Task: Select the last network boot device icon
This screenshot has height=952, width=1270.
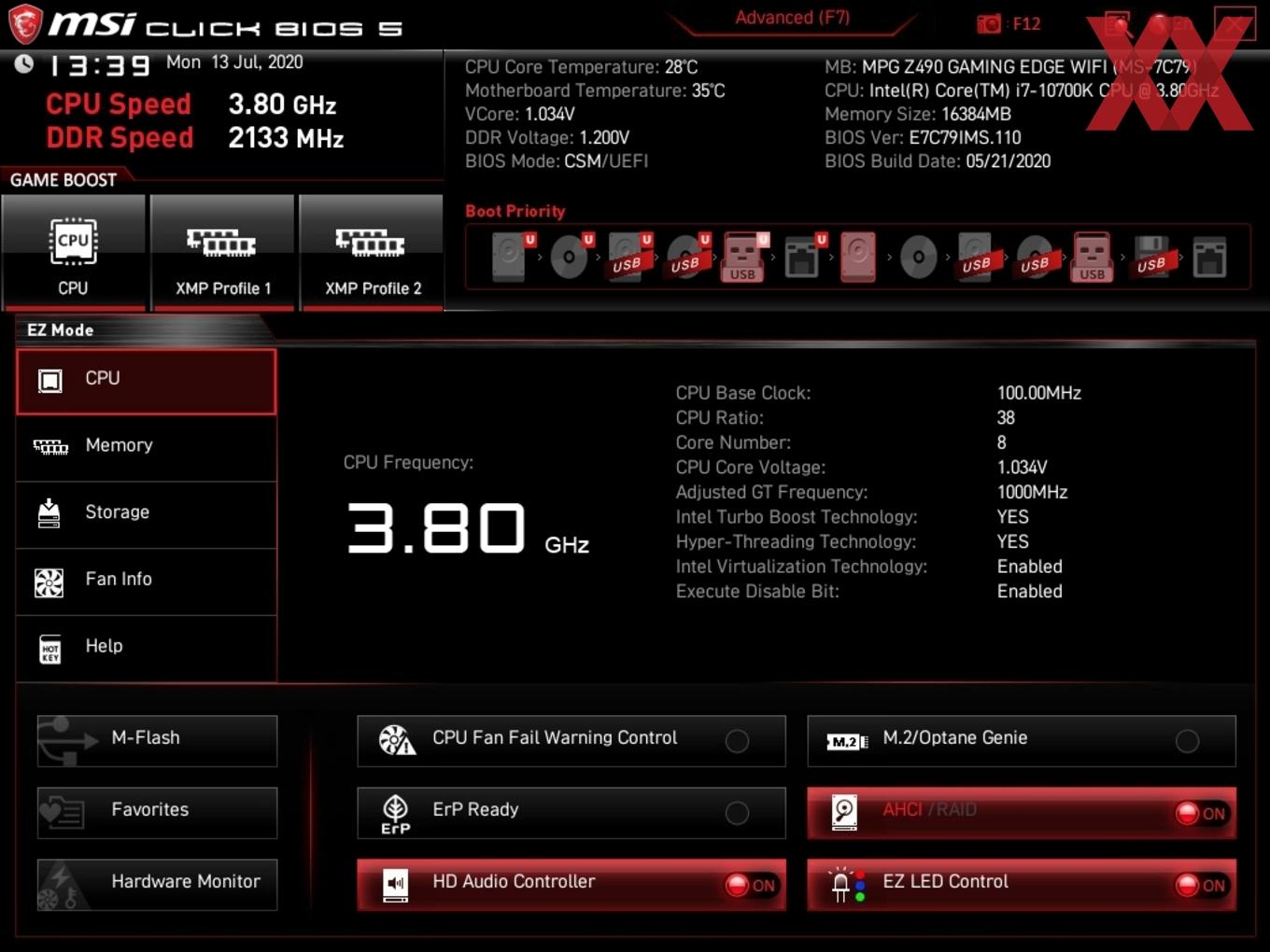Action: click(x=1209, y=257)
